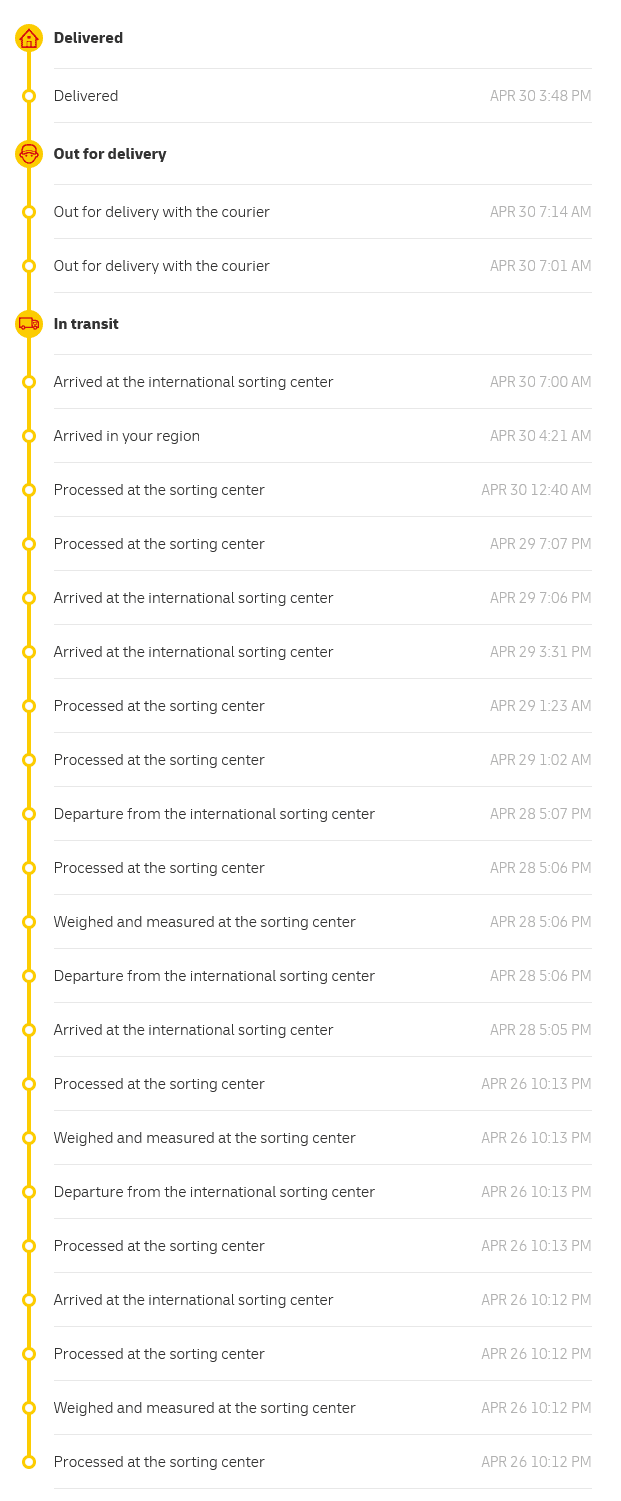621x1501 pixels.
Task: Click the courier face icon for Out for delivery
Action: [29, 154]
